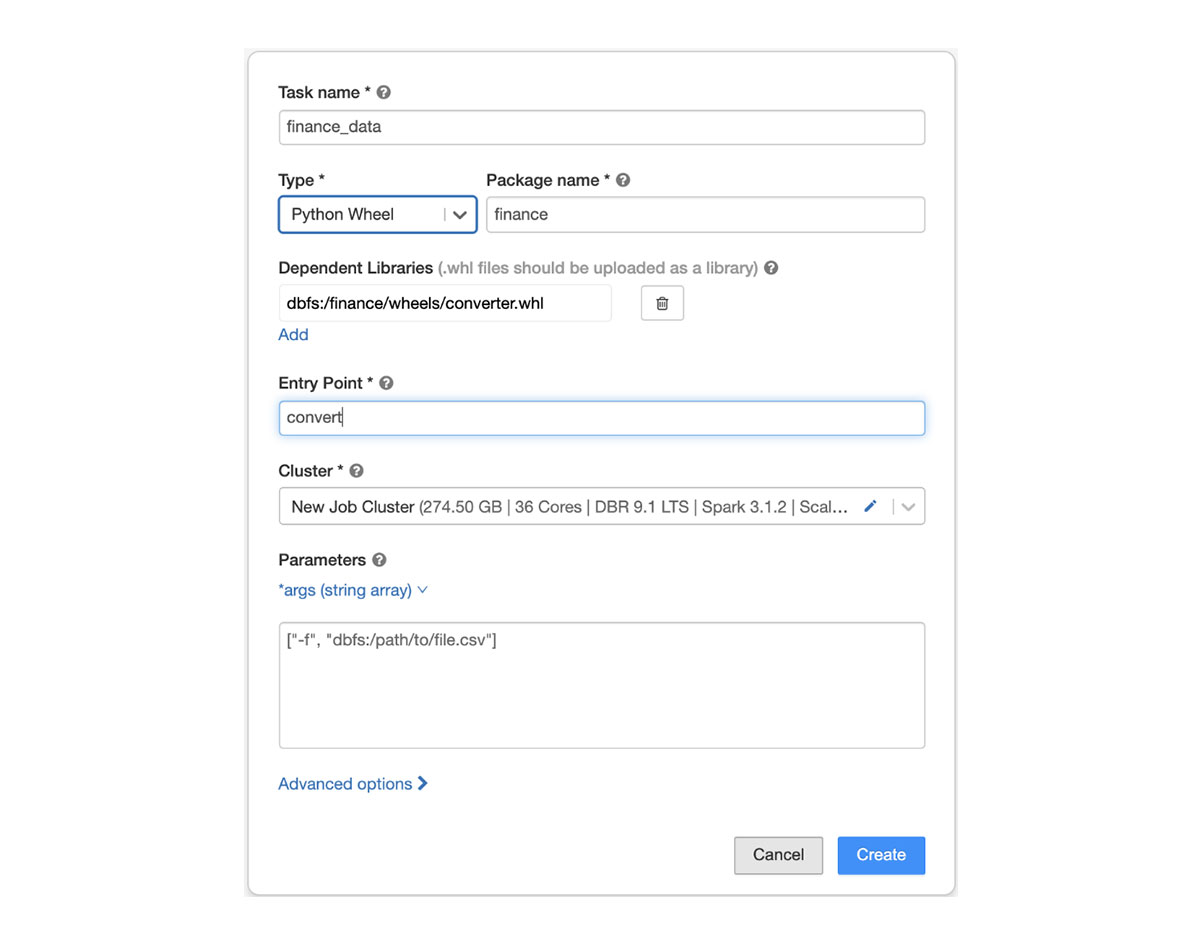Open the Cluster help tooltip icon

(355, 470)
